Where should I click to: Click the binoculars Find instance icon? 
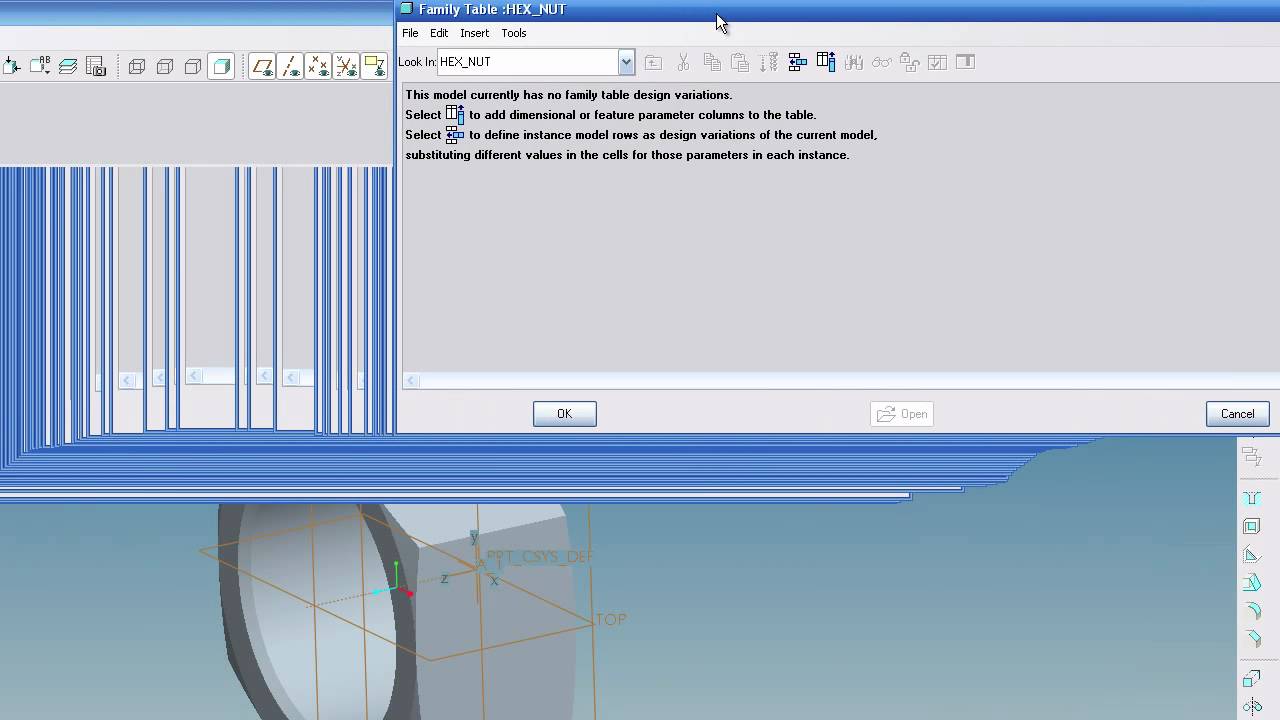(853, 62)
